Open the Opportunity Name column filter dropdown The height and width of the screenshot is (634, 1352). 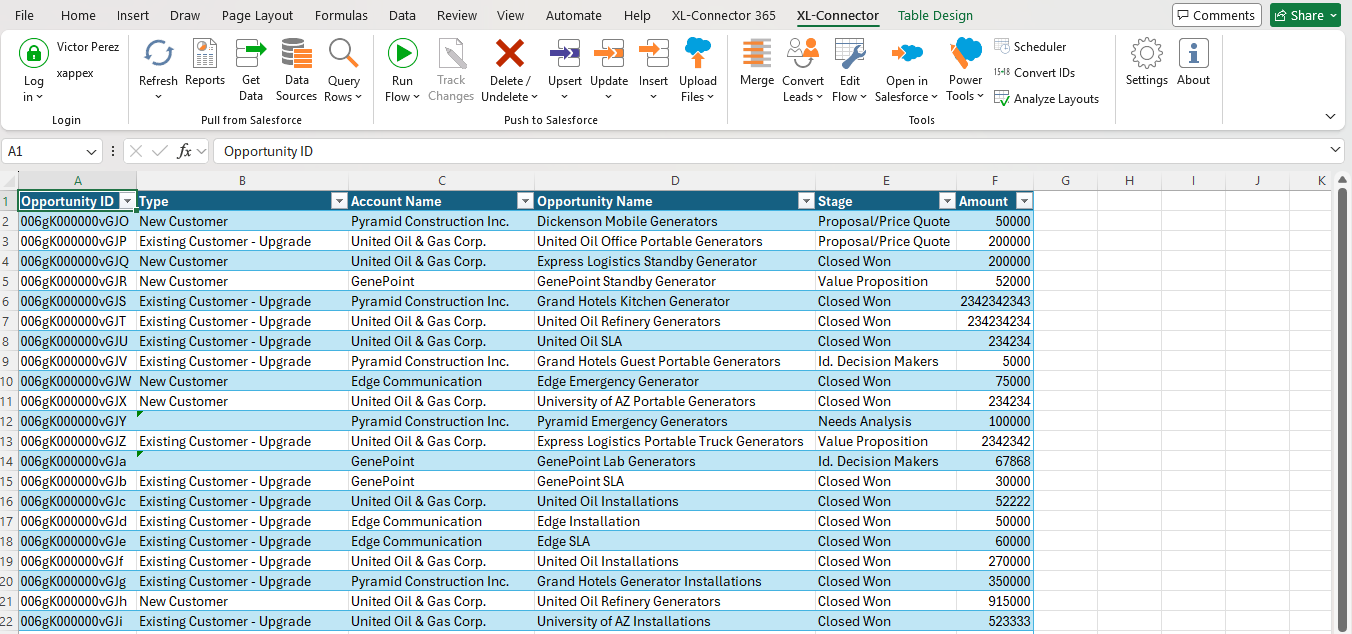click(806, 201)
